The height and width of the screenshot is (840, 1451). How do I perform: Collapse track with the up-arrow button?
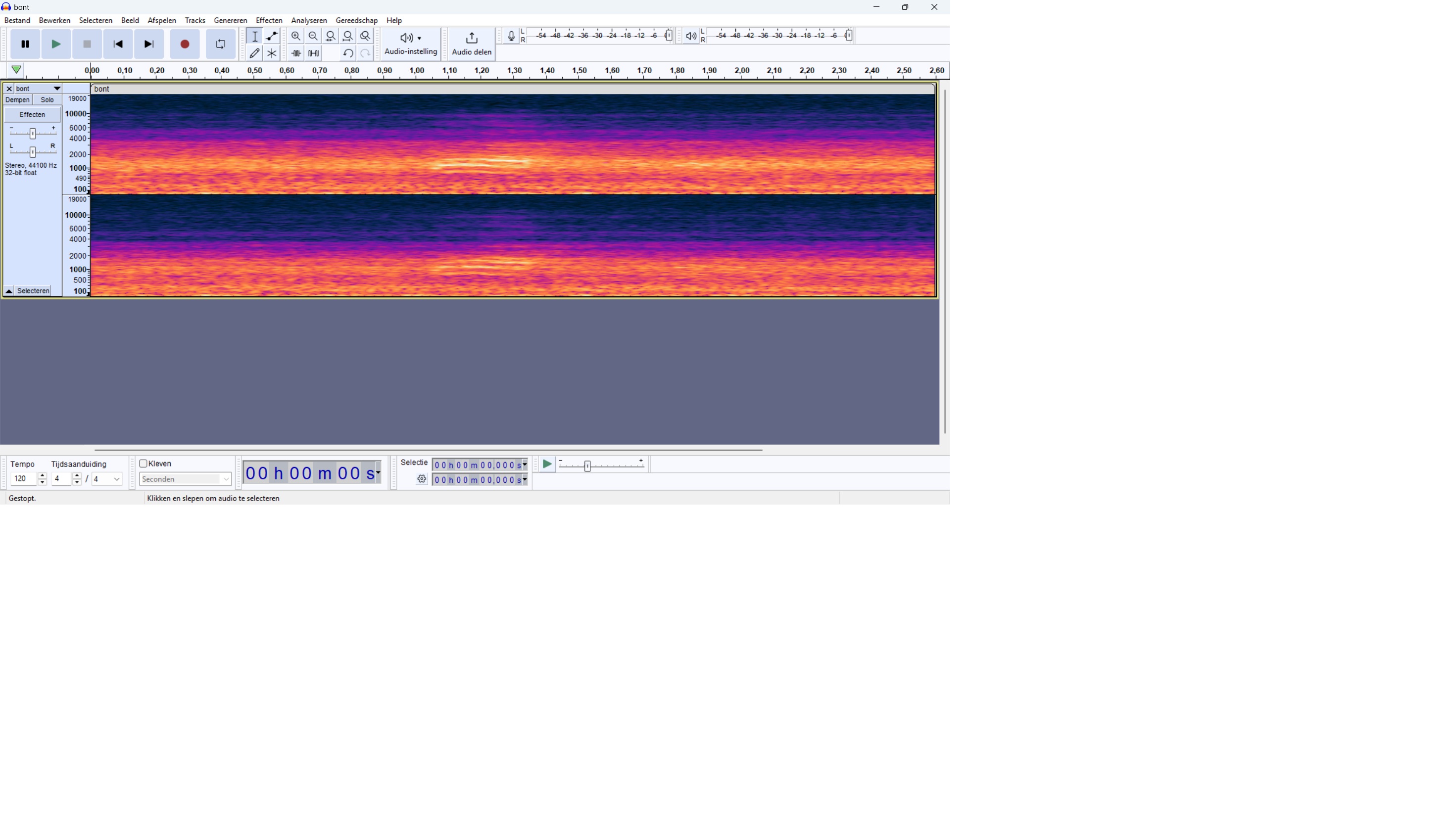pyautogui.click(x=9, y=291)
